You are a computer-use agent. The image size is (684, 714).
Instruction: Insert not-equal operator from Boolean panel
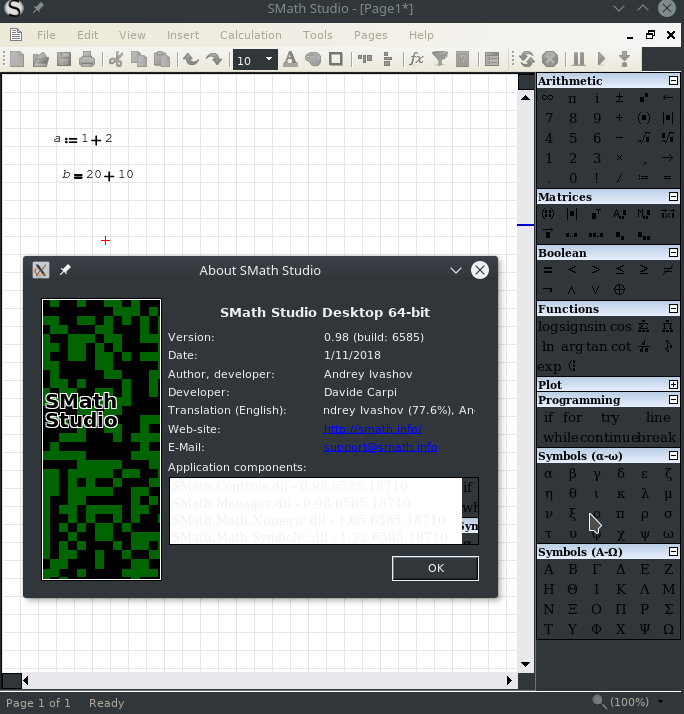tap(668, 270)
